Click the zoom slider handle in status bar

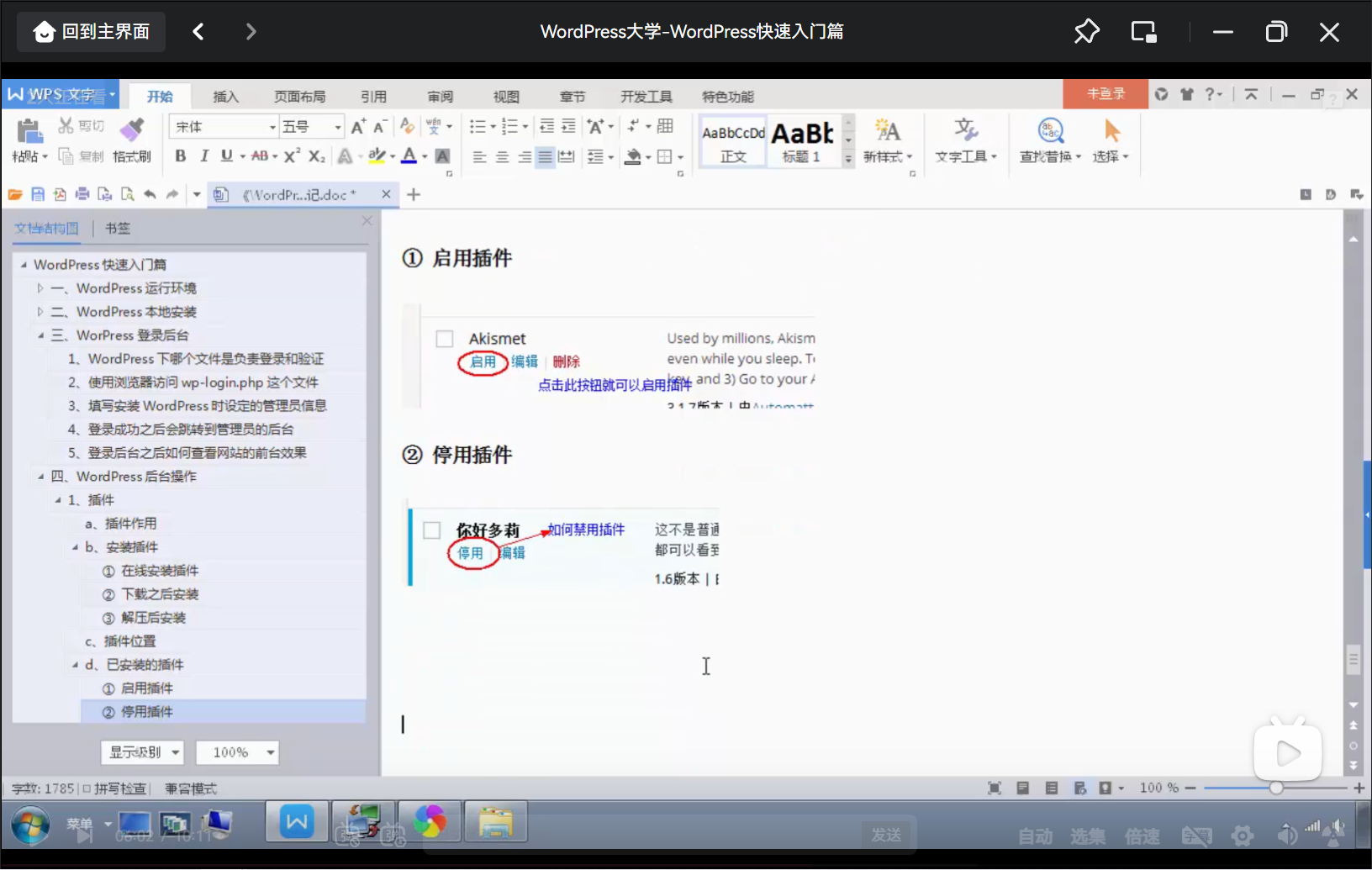[x=1276, y=788]
